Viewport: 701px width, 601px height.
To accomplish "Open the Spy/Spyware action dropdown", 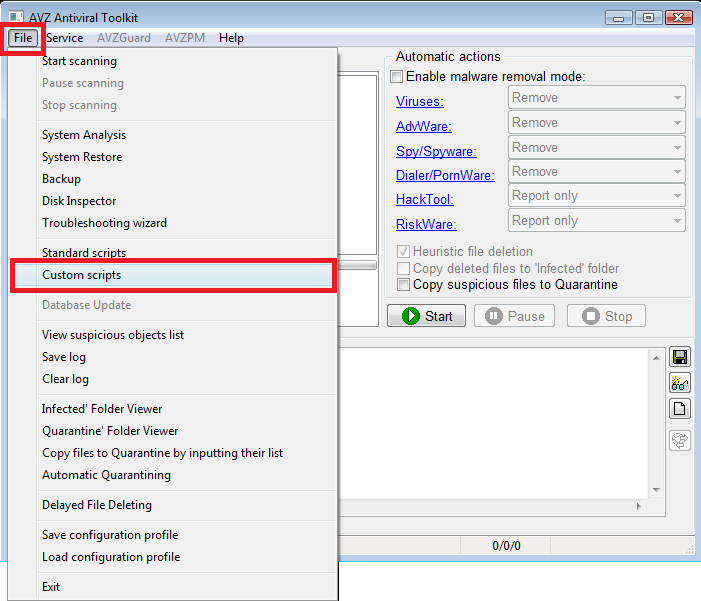I will coord(596,148).
